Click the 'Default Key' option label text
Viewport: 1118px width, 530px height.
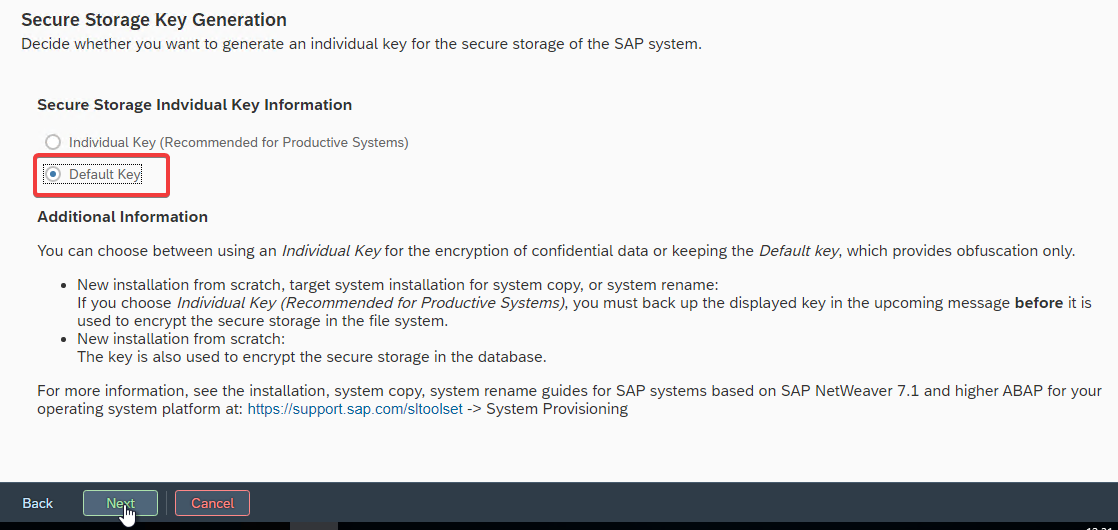[105, 175]
